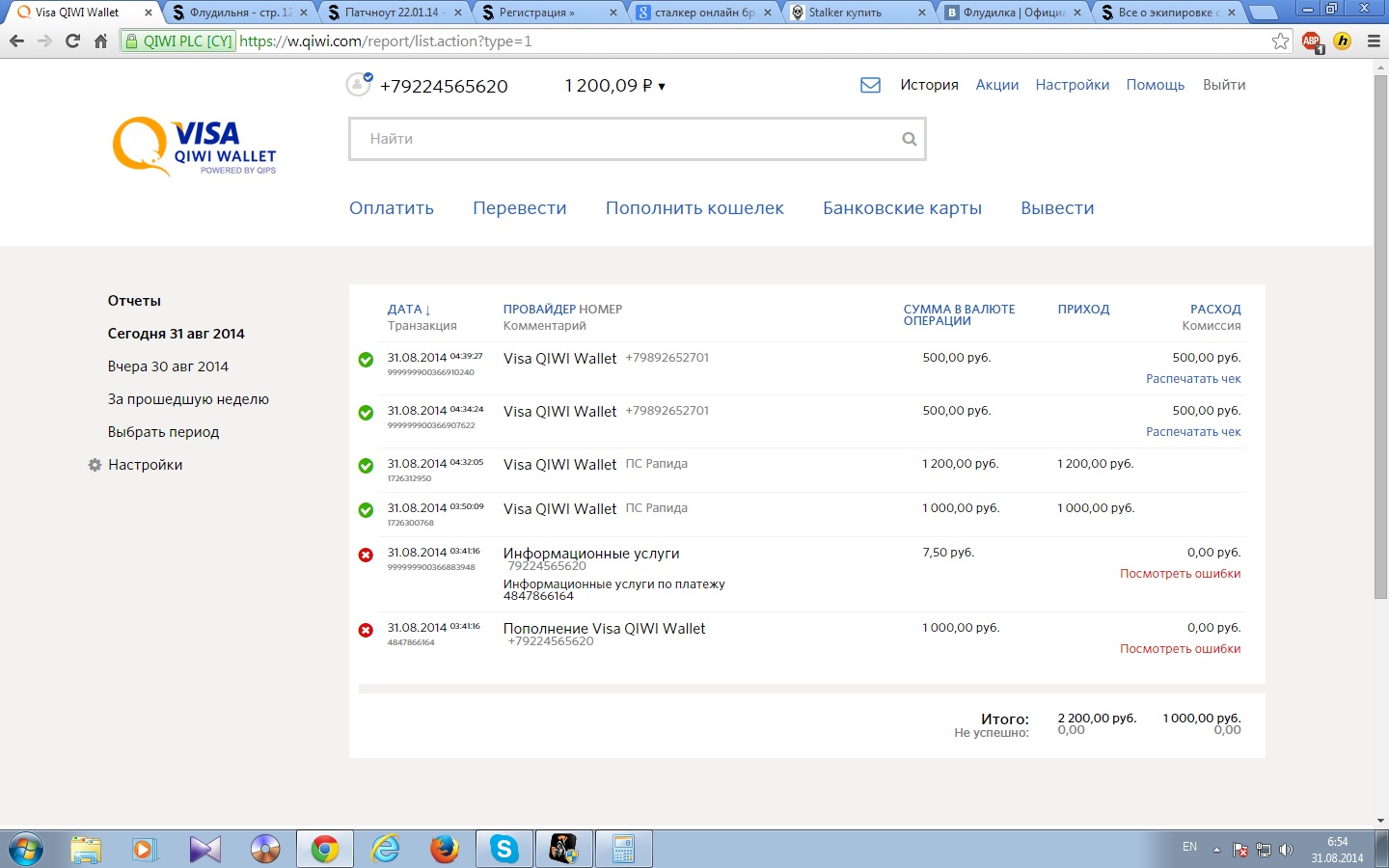Print receipt for 04:39:27 payment
Image resolution: width=1389 pixels, height=868 pixels.
1193,379
